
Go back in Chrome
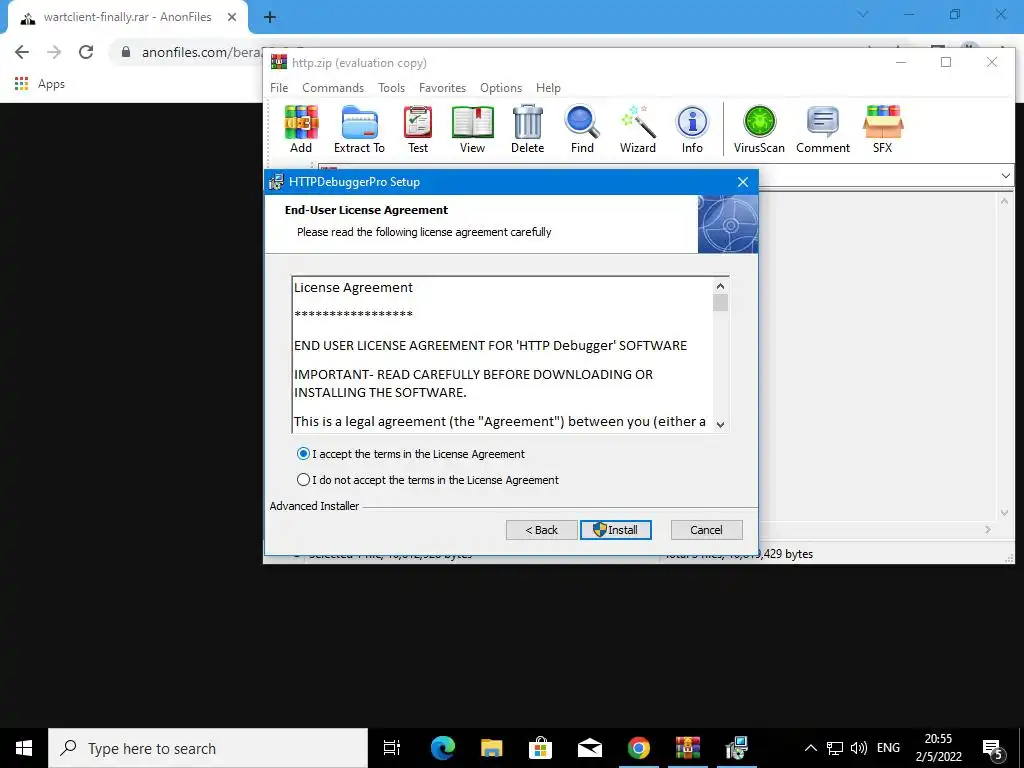pyautogui.click(x=22, y=52)
